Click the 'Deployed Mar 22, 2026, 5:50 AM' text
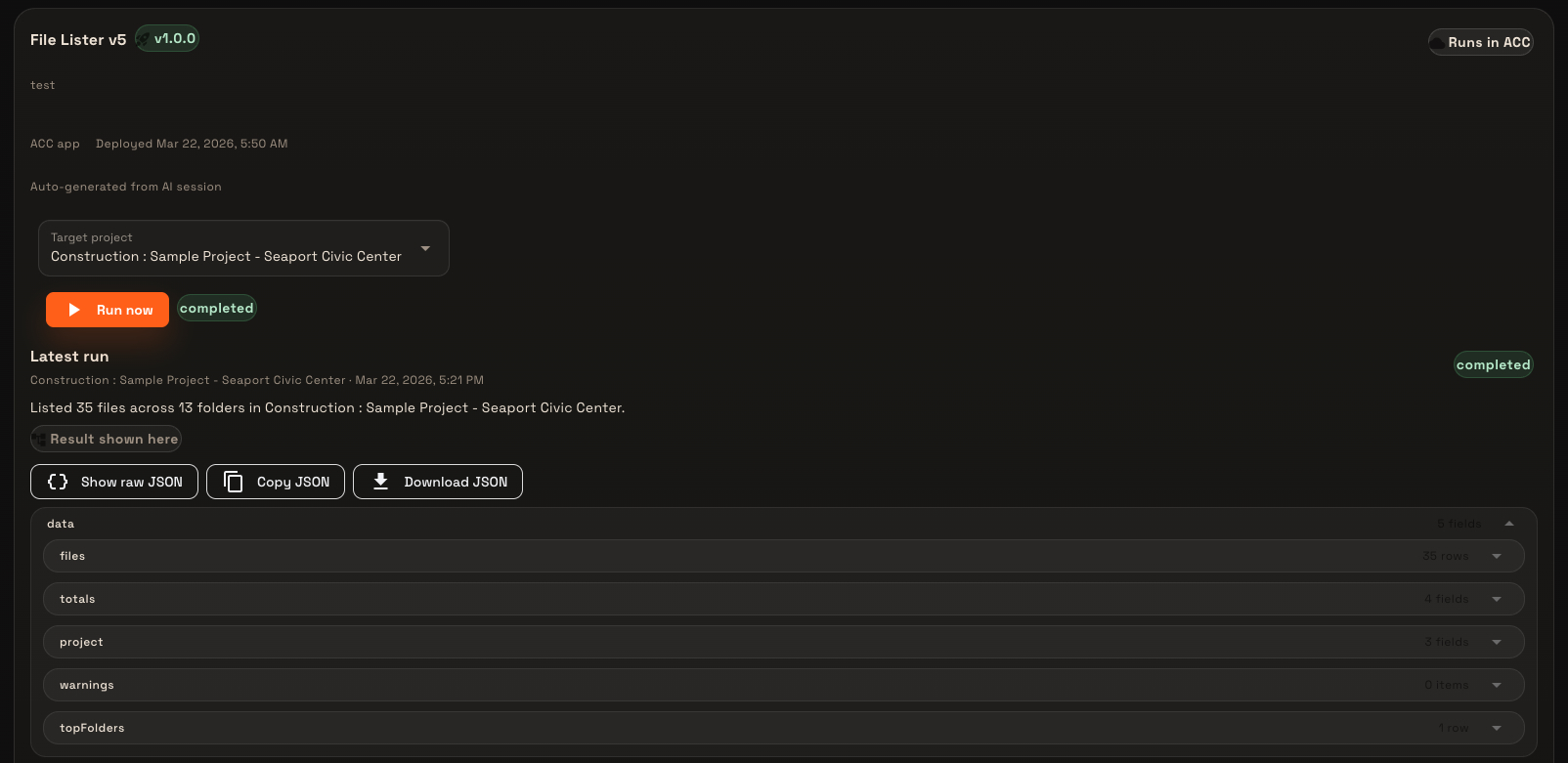This screenshot has width=1568, height=763. 192,144
